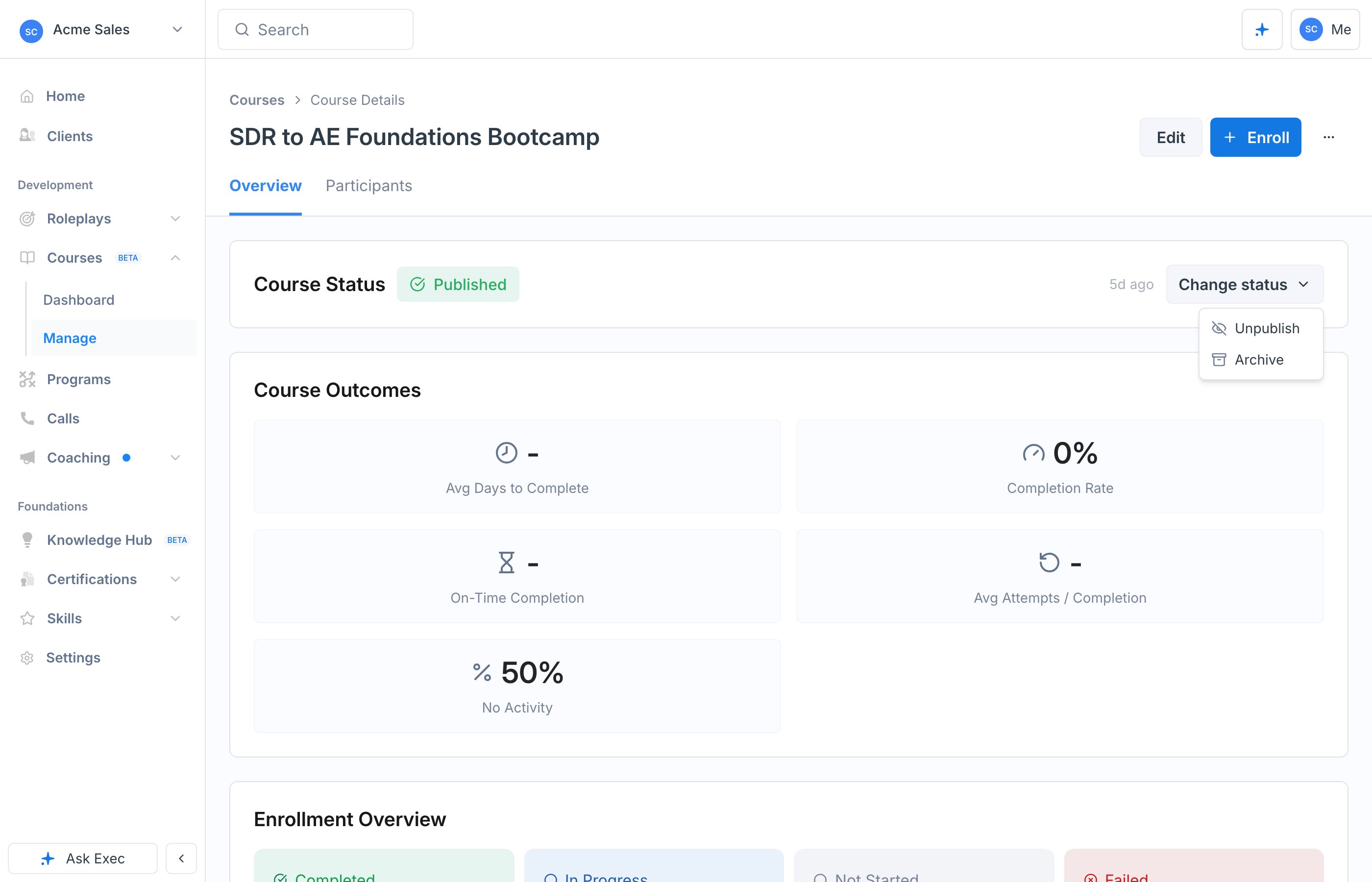Open the Acme Sales workspace dropdown
The height and width of the screenshot is (882, 1372).
pos(102,29)
